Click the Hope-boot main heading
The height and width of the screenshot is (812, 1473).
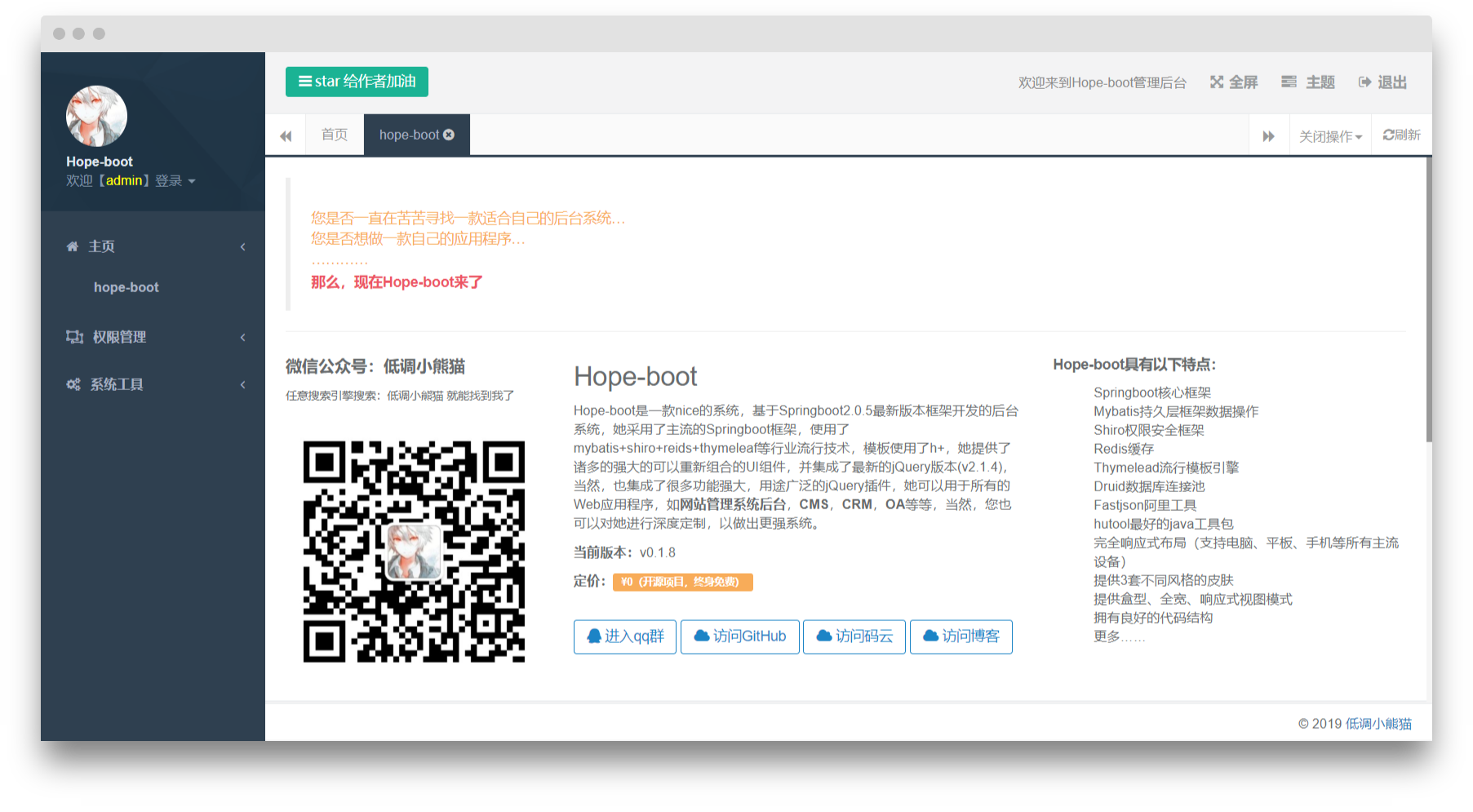(x=636, y=376)
